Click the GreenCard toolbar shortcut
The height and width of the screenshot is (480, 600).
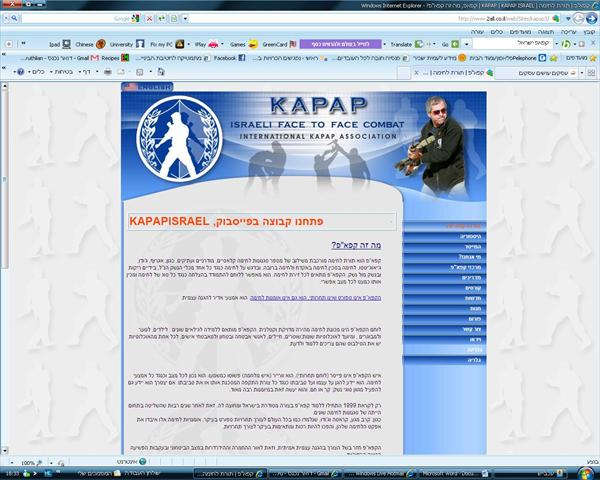(x=280, y=44)
